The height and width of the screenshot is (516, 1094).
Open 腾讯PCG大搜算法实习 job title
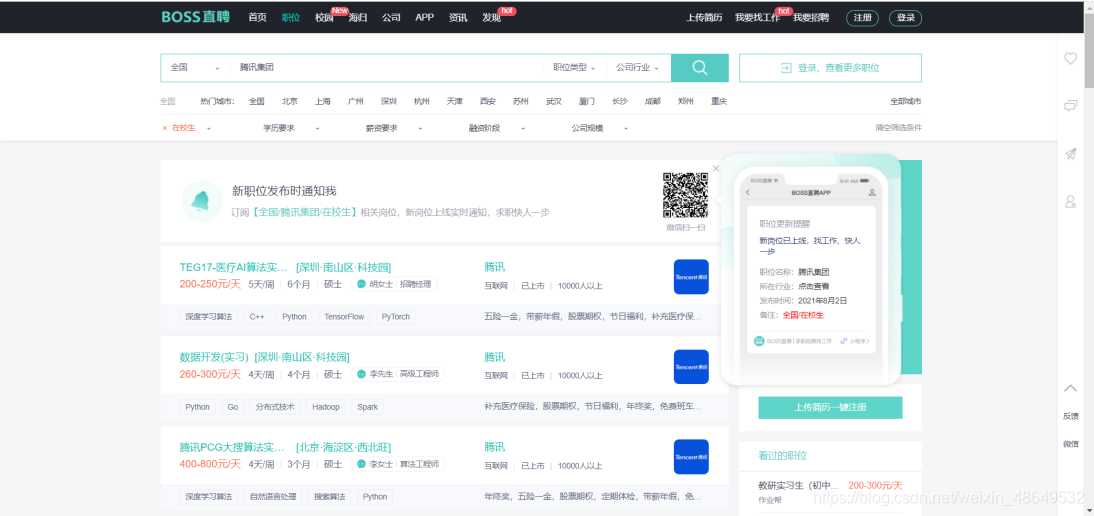pos(232,447)
